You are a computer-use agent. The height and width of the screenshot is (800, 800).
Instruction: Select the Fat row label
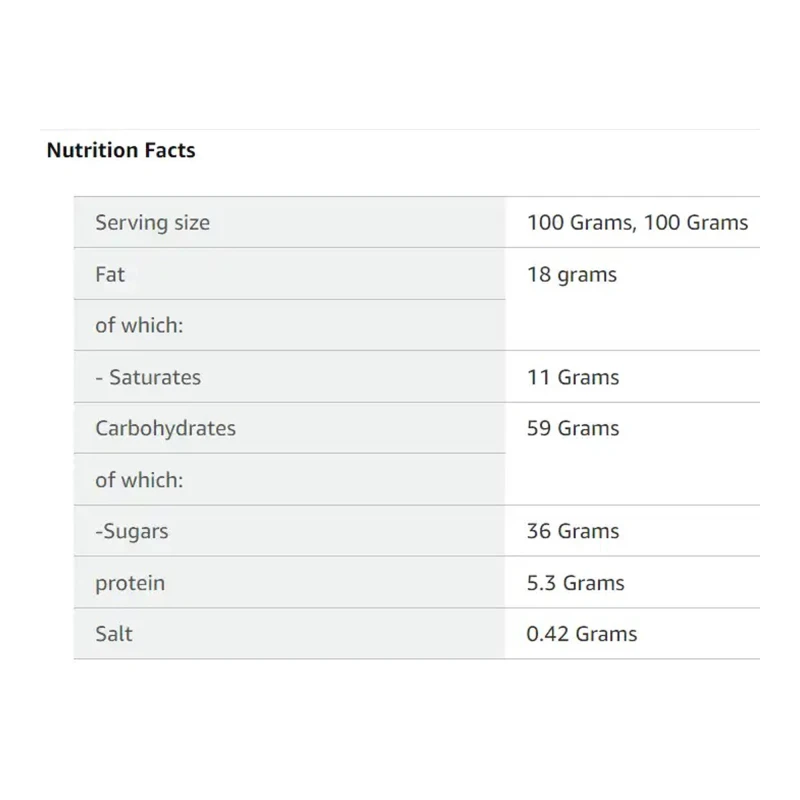click(x=110, y=274)
